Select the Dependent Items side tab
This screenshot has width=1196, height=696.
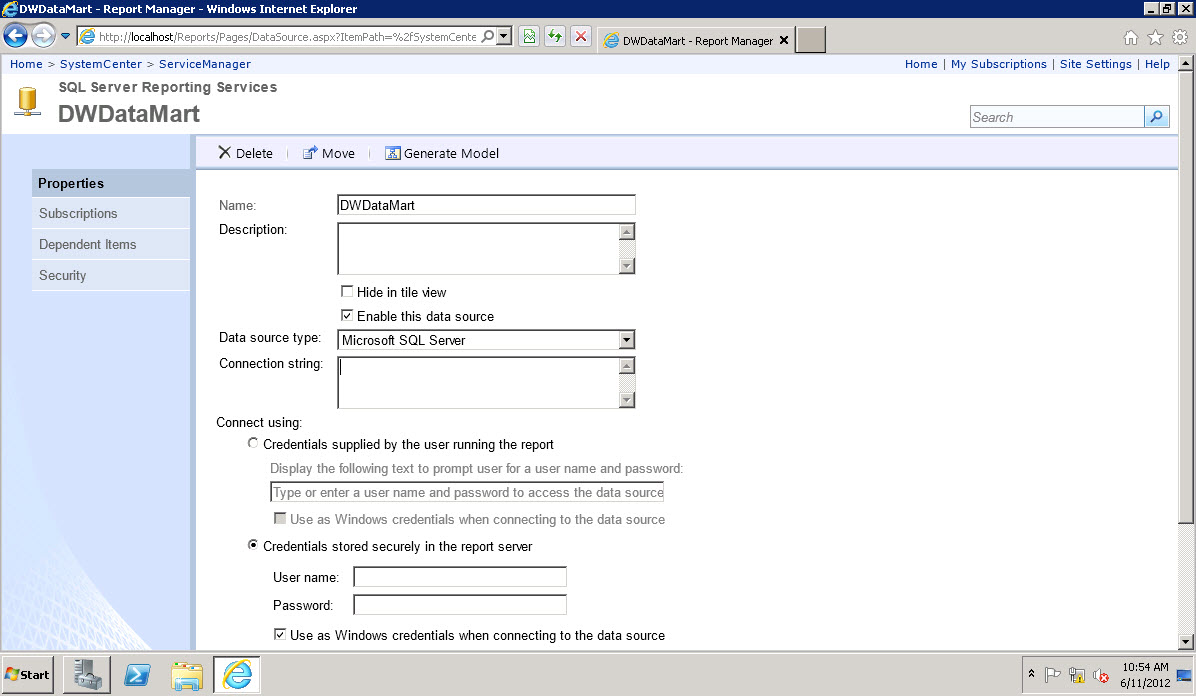click(111, 244)
